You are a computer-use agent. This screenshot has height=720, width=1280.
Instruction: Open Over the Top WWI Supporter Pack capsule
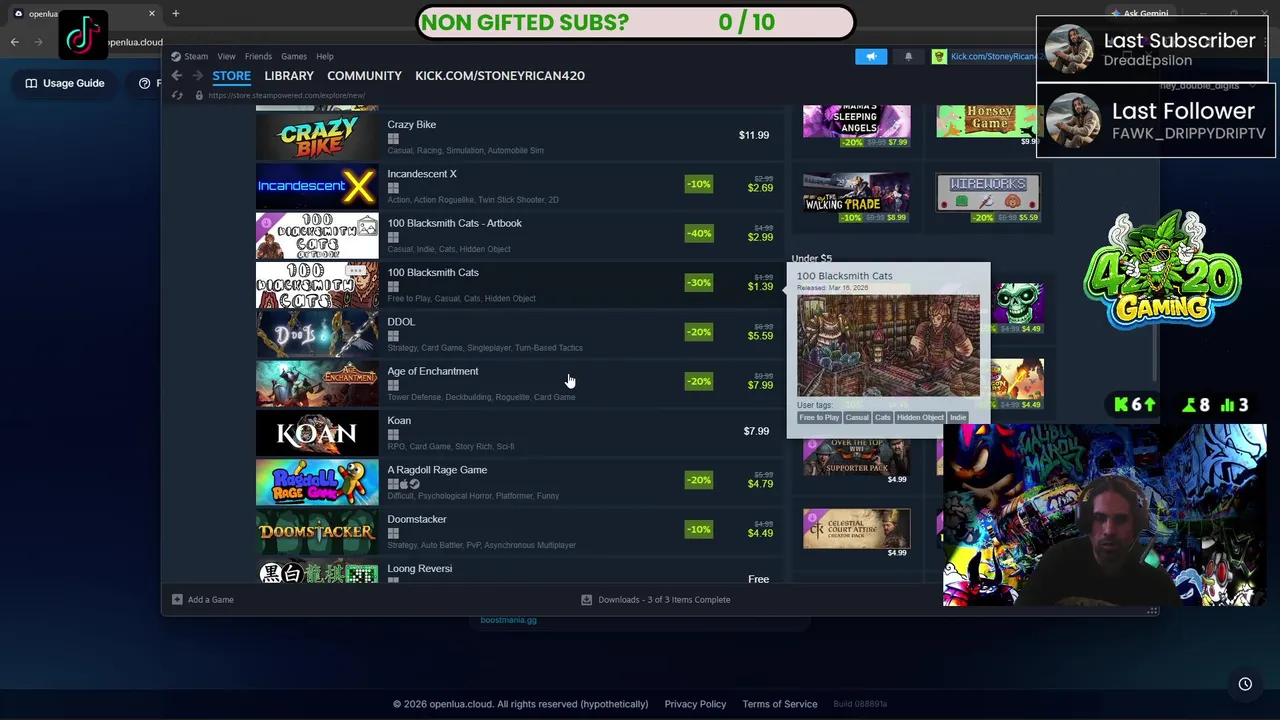click(x=857, y=456)
